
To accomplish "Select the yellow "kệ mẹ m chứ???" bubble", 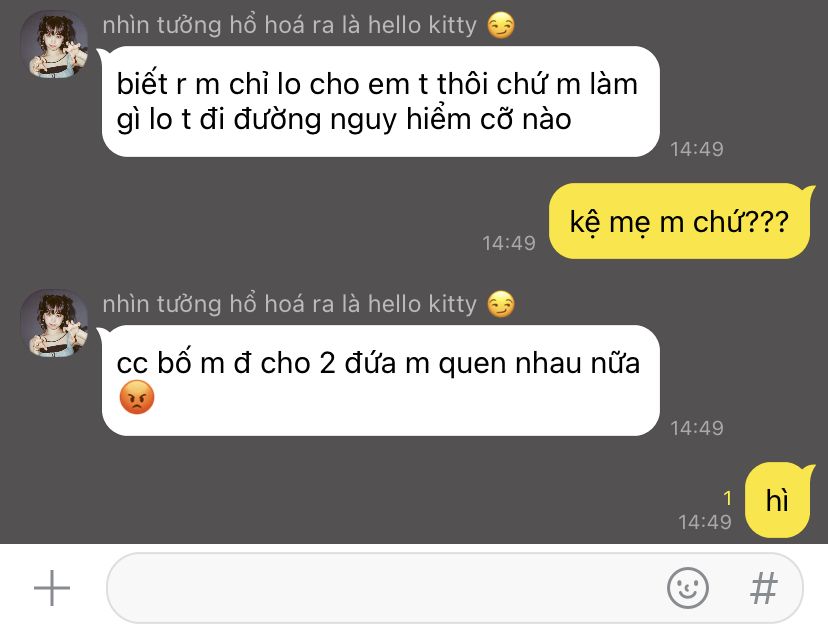I will (679, 221).
